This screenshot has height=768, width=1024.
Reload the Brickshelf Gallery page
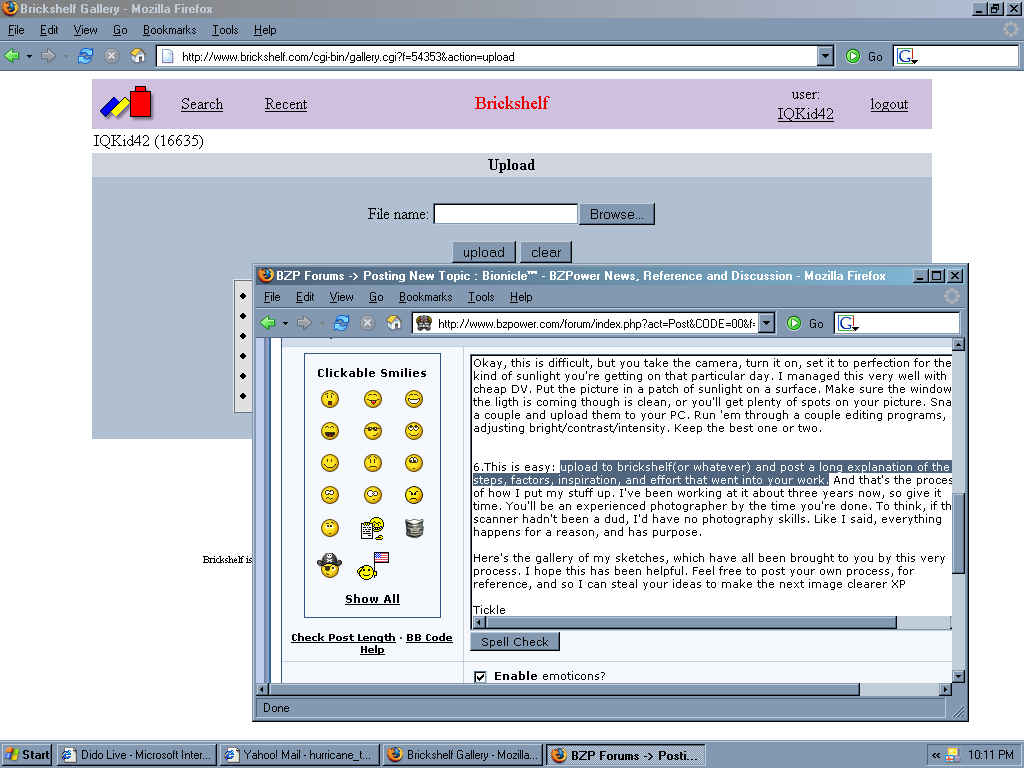coord(85,56)
